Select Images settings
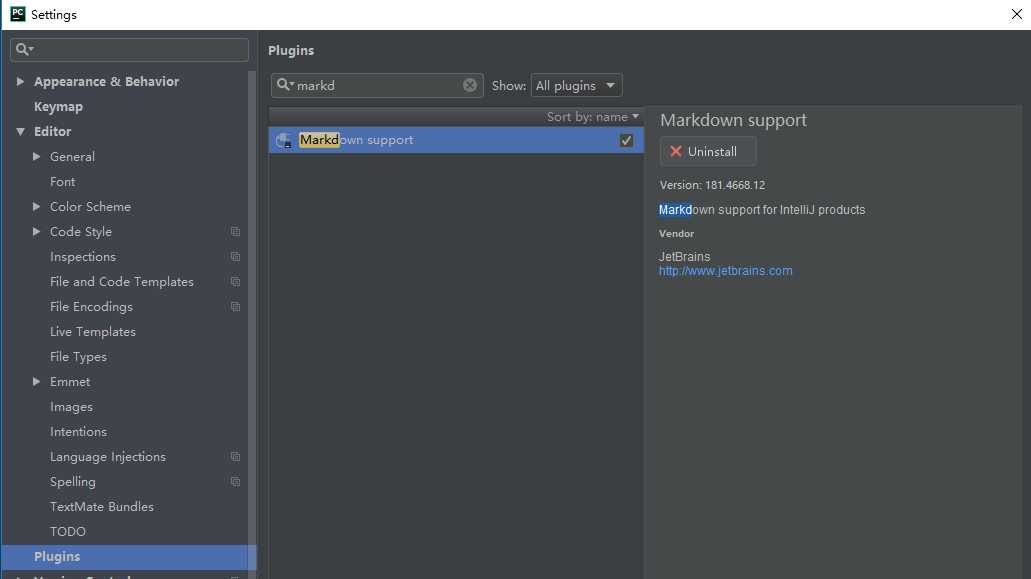 point(71,406)
